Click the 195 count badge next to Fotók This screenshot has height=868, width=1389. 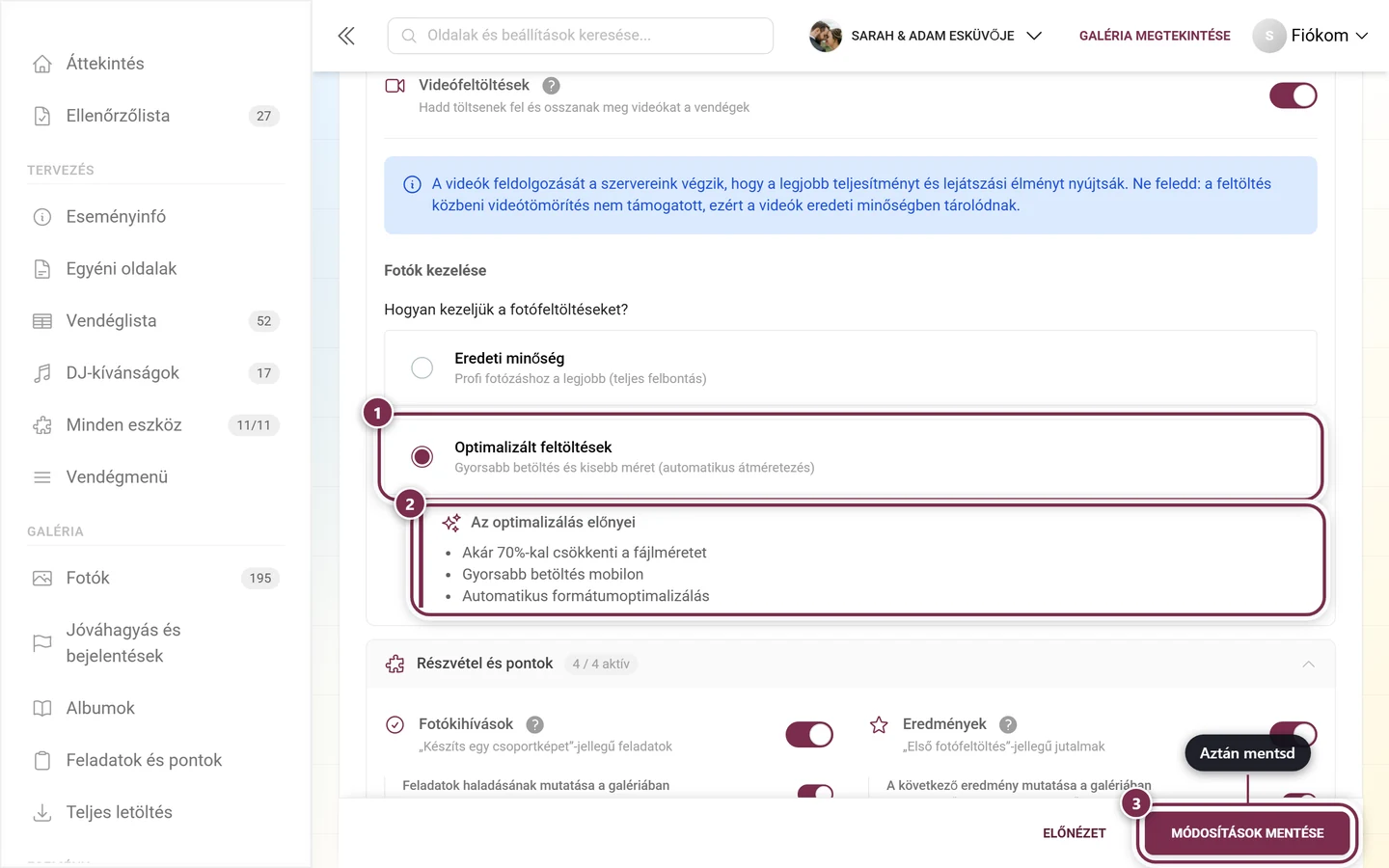coord(260,579)
